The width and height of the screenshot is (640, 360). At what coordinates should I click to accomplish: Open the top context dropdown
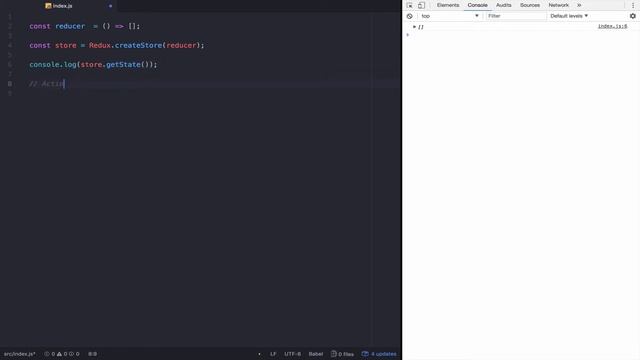[x=450, y=16]
